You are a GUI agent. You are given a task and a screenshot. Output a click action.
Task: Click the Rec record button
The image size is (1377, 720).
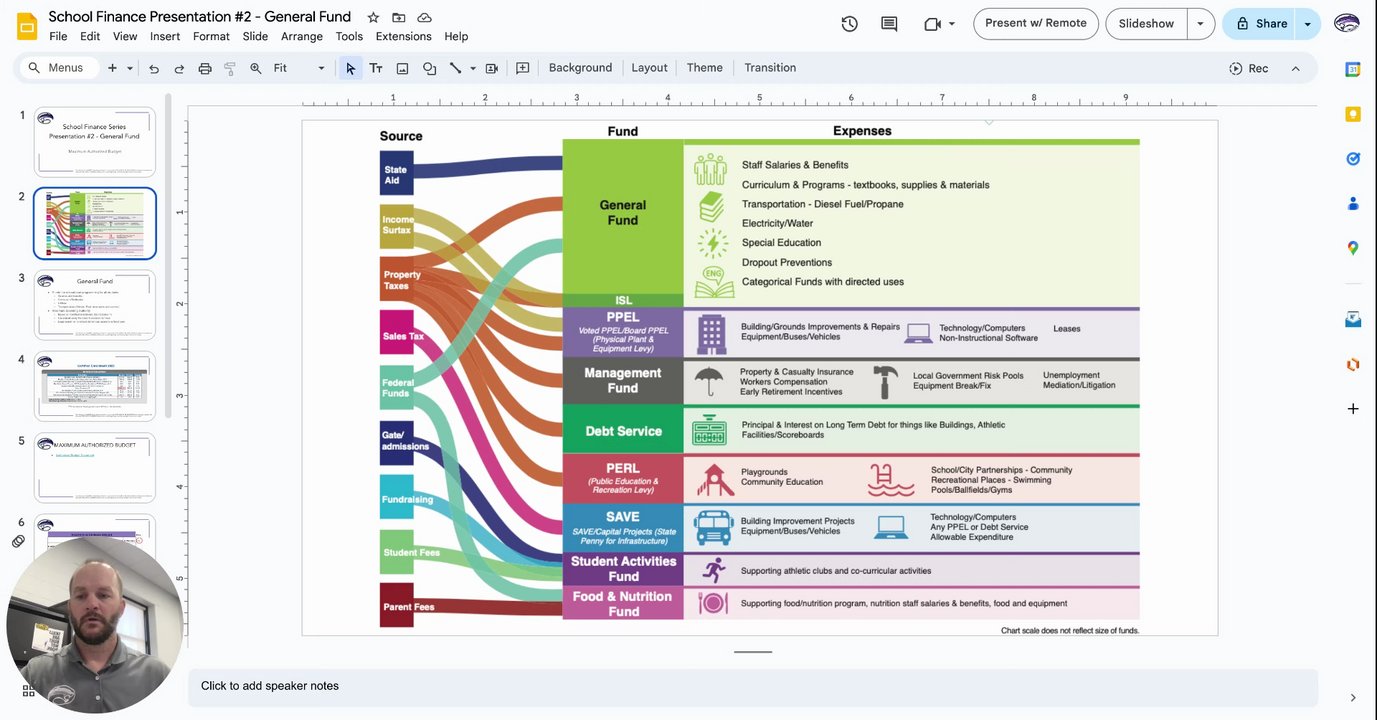[1249, 68]
